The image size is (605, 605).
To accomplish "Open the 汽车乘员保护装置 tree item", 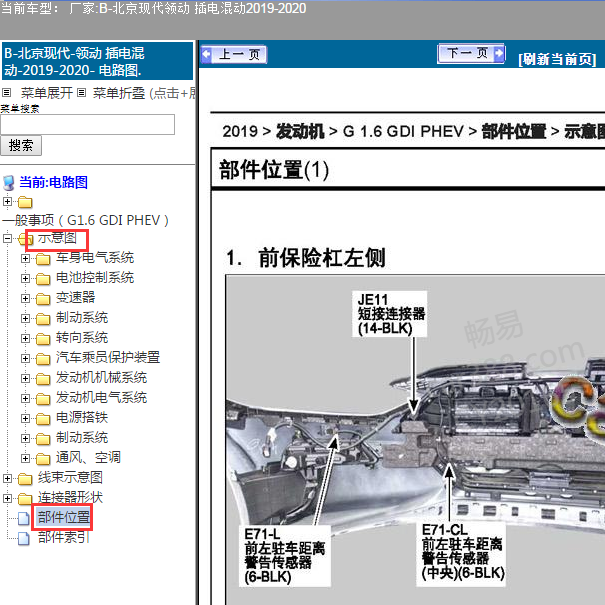I will (x=108, y=358).
